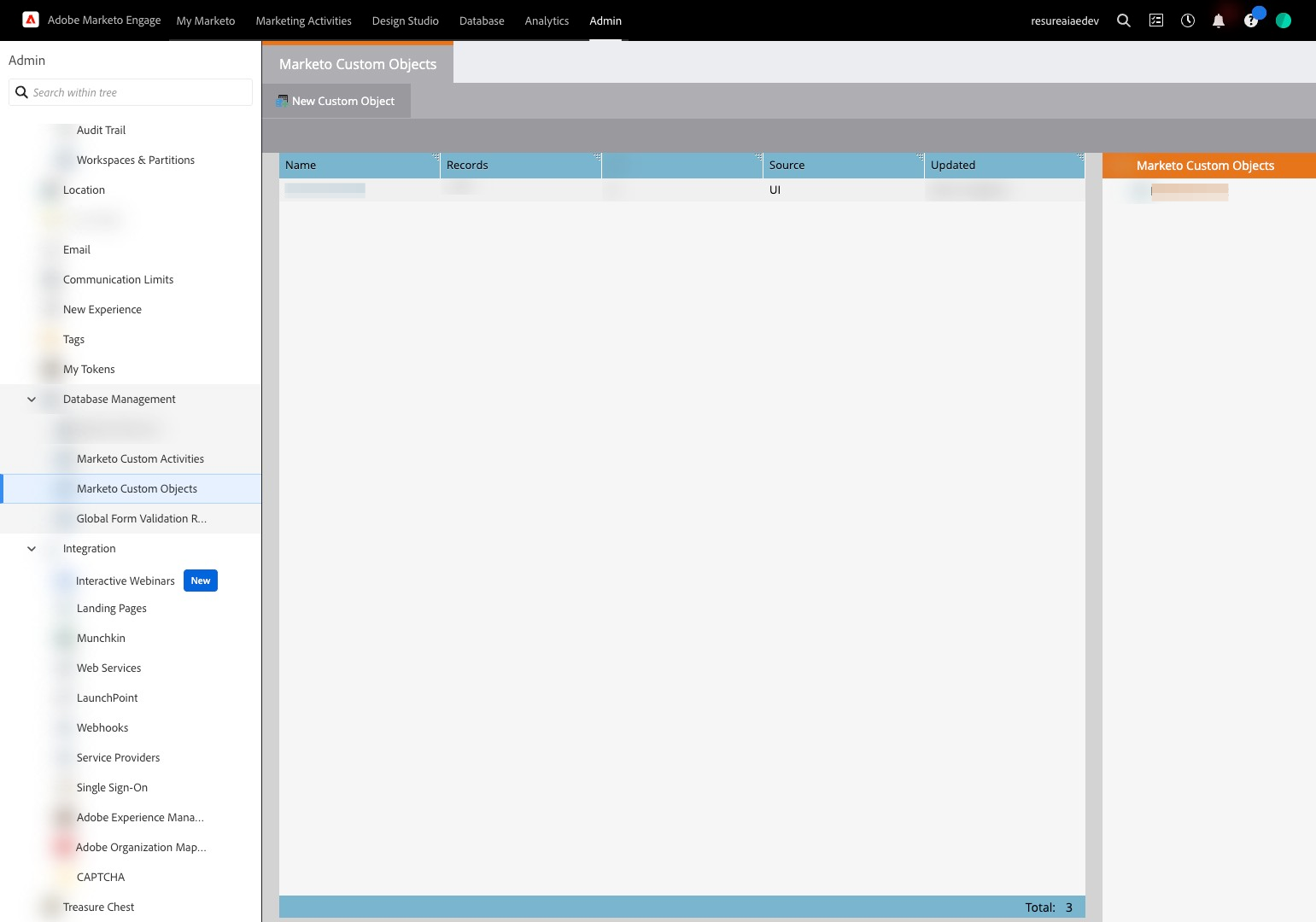Select Integration tree node
1316x922 pixels.
(x=89, y=548)
